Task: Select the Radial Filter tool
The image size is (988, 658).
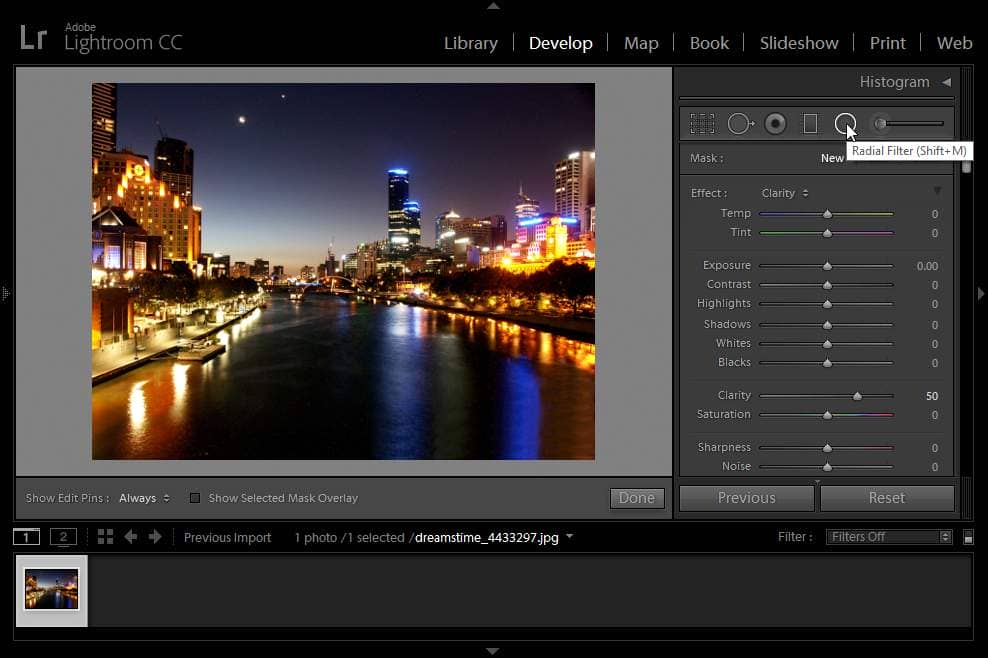Action: coord(845,124)
